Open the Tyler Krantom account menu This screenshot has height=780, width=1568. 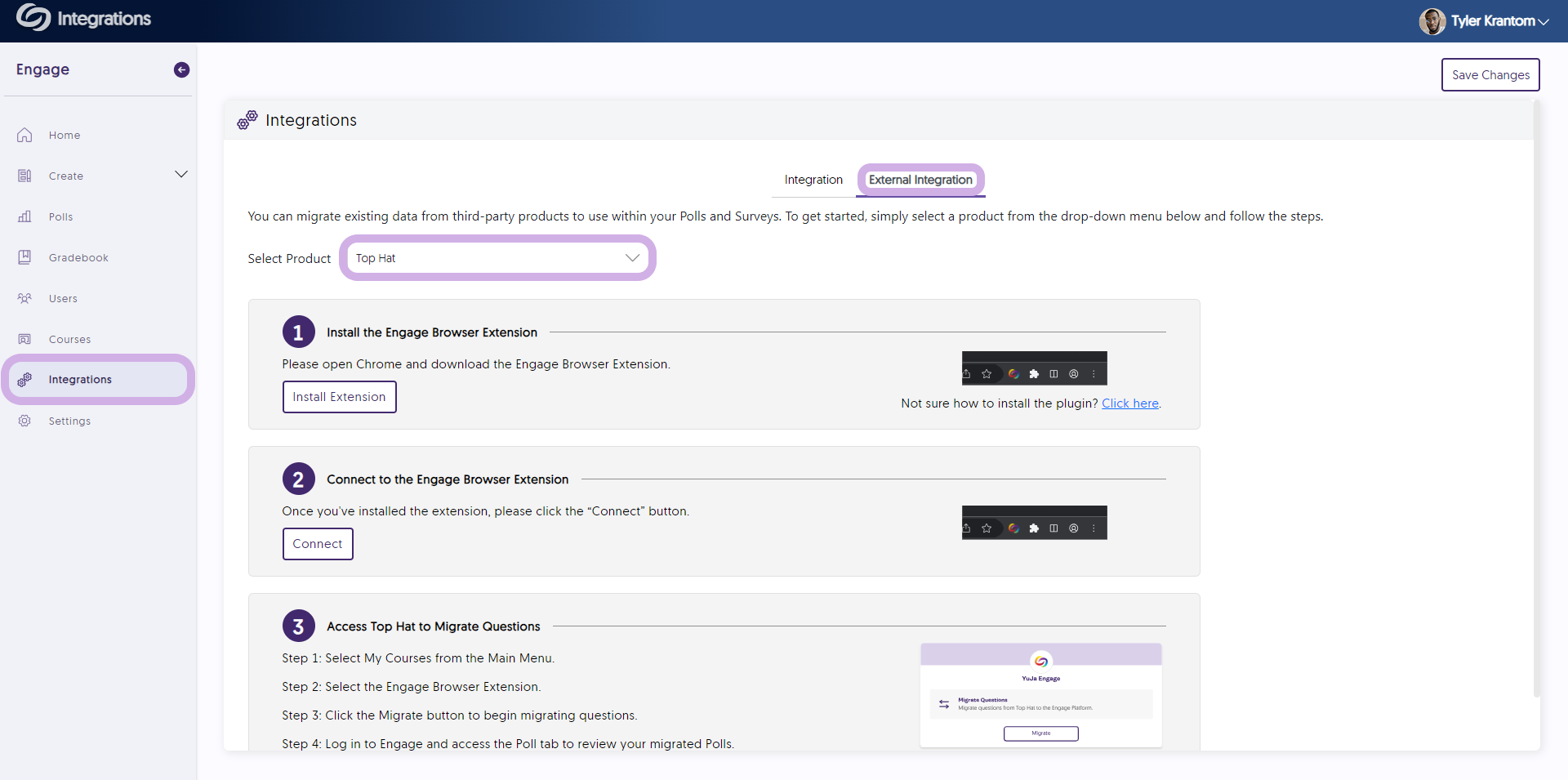(x=1484, y=21)
